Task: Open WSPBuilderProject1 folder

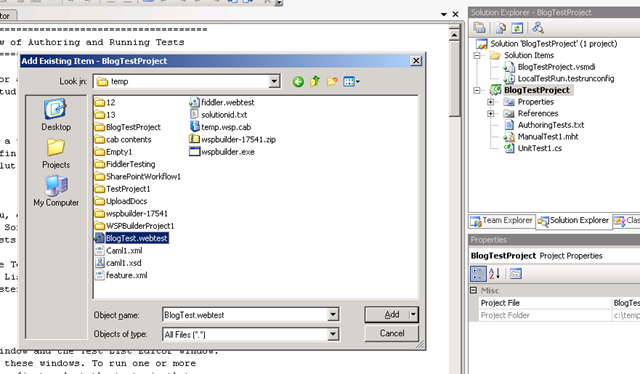Action: (x=134, y=226)
